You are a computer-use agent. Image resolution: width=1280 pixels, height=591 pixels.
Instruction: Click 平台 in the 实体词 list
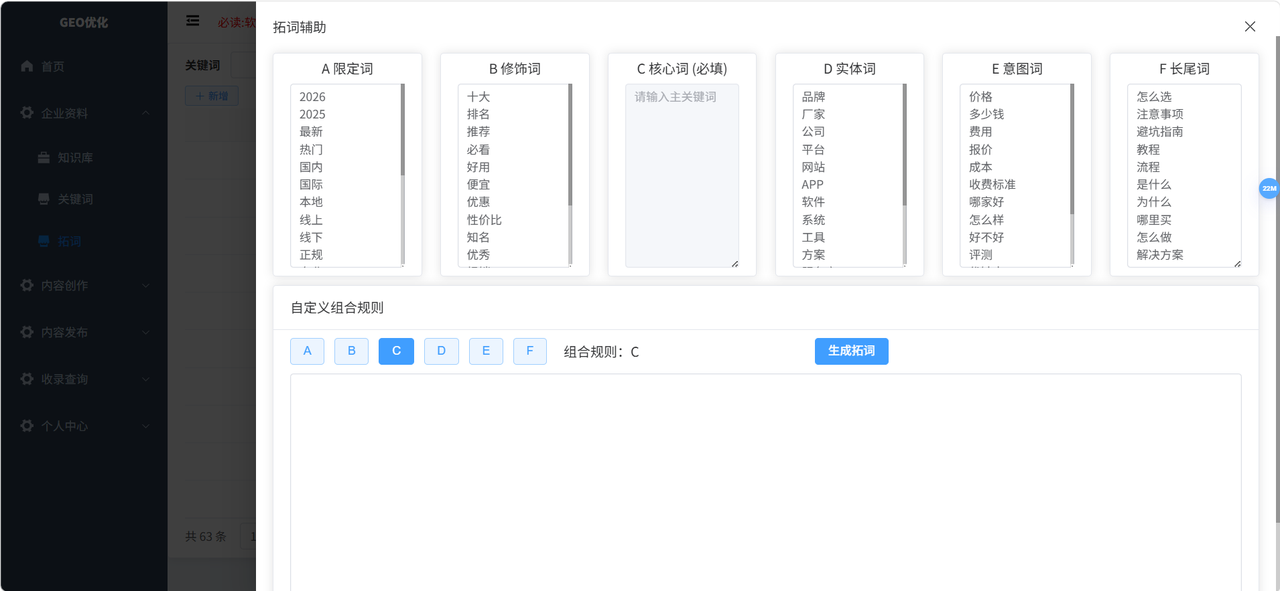[814, 150]
